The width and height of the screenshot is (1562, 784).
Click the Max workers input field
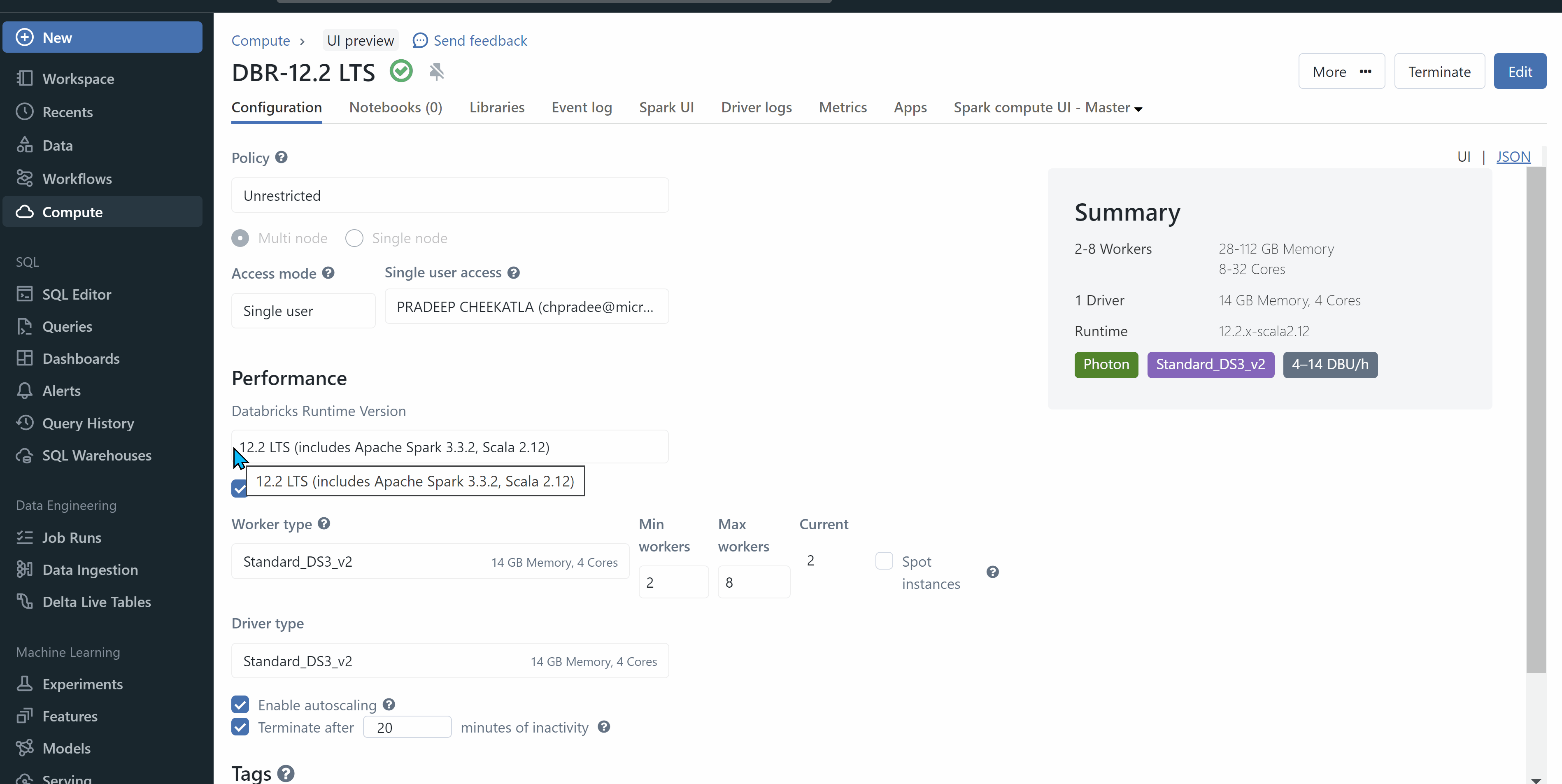[754, 582]
